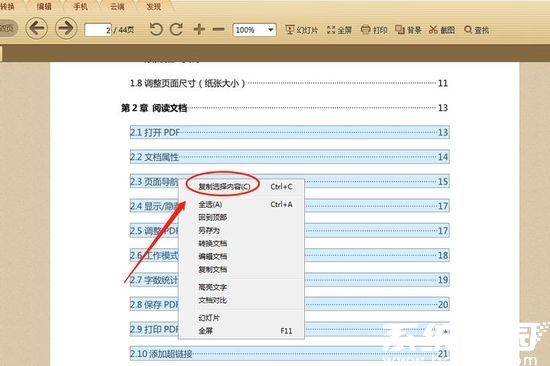Zoom in with the plus icon
Image resolution: width=550 pixels, height=366 pixels.
click(x=199, y=29)
